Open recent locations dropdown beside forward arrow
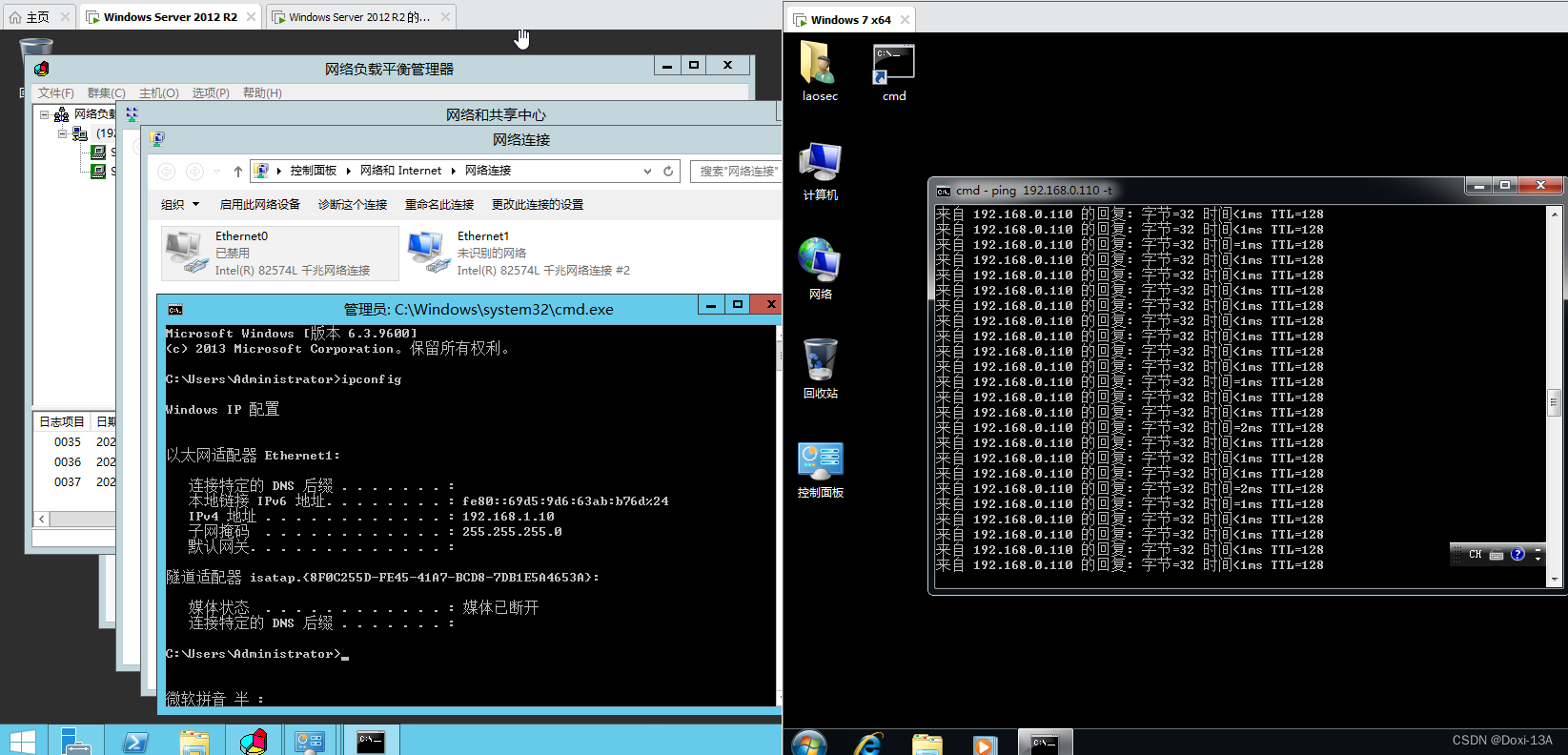The width and height of the screenshot is (1568, 755). [x=217, y=172]
